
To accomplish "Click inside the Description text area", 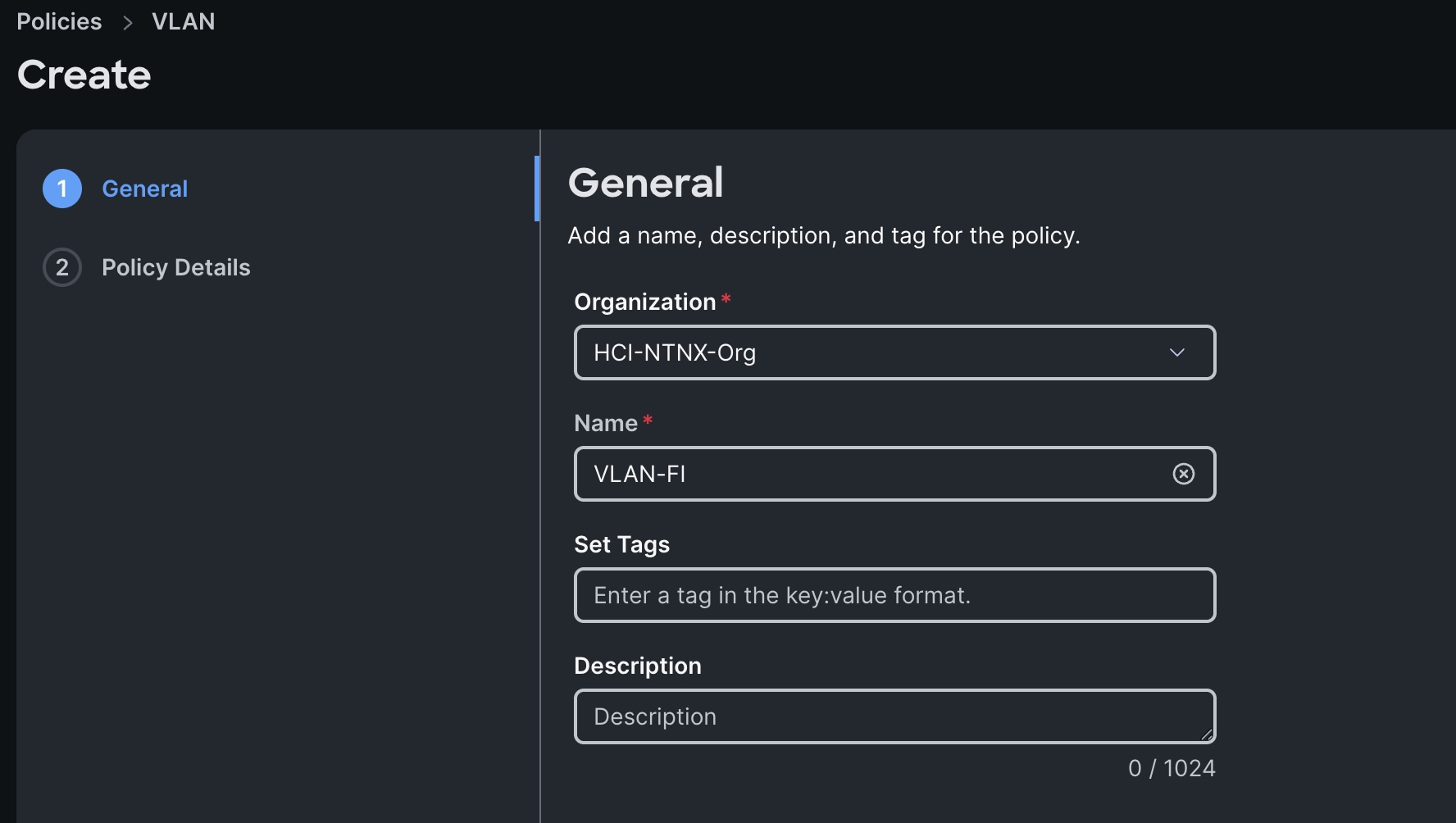I will click(x=894, y=716).
